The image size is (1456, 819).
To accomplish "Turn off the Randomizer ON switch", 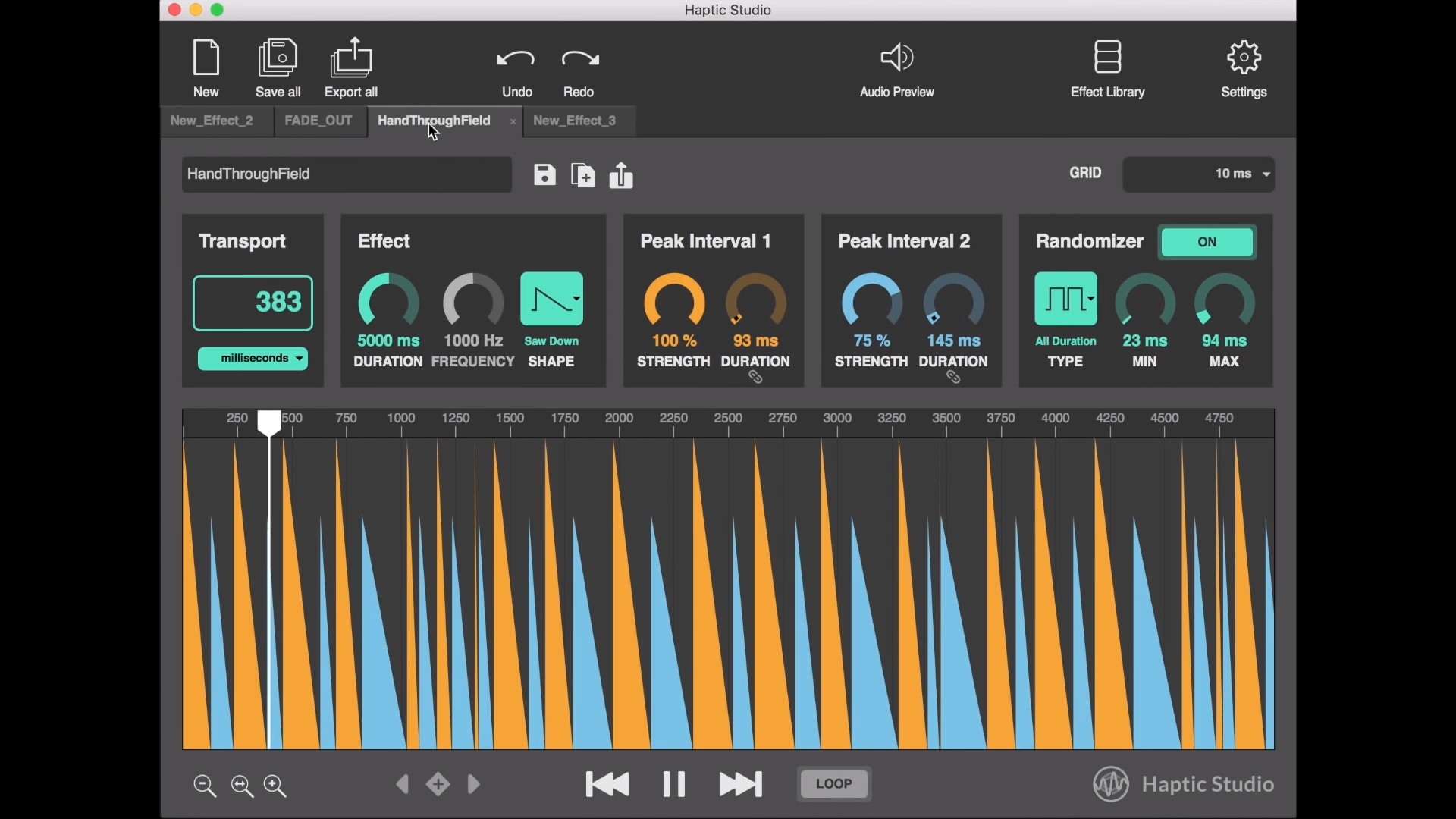I will [x=1207, y=243].
